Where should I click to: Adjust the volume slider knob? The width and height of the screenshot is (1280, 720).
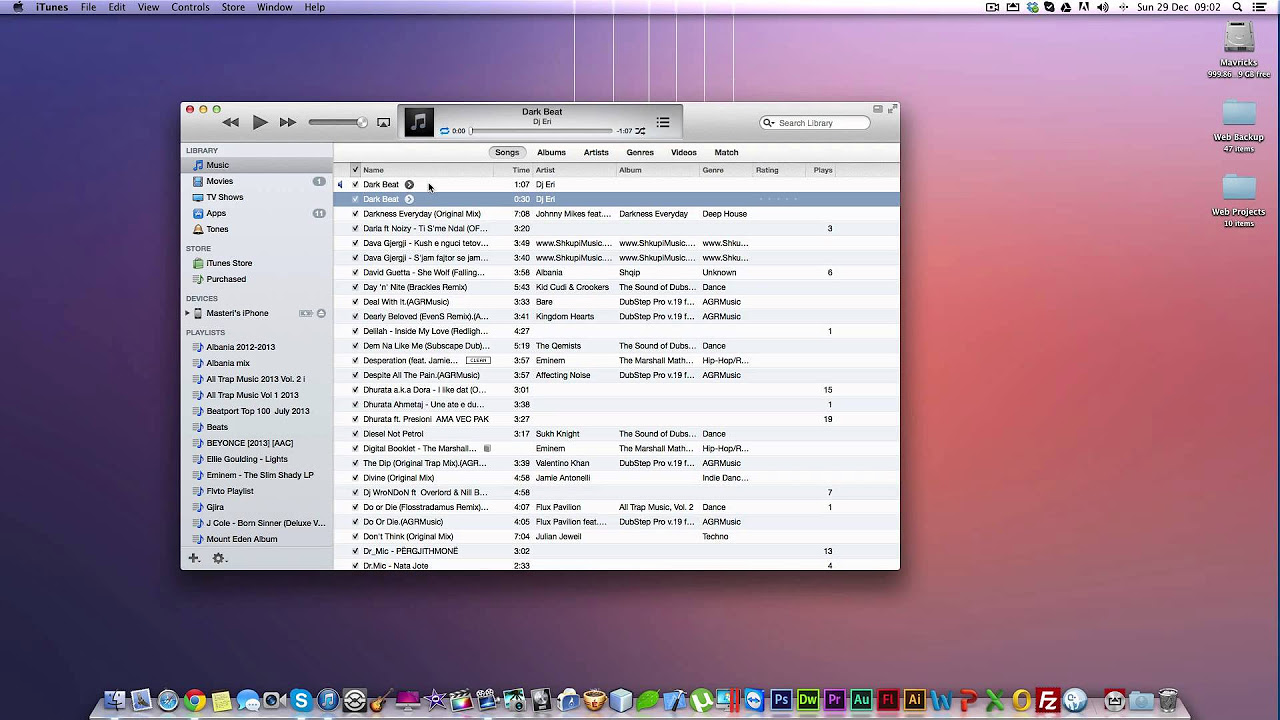pos(362,122)
